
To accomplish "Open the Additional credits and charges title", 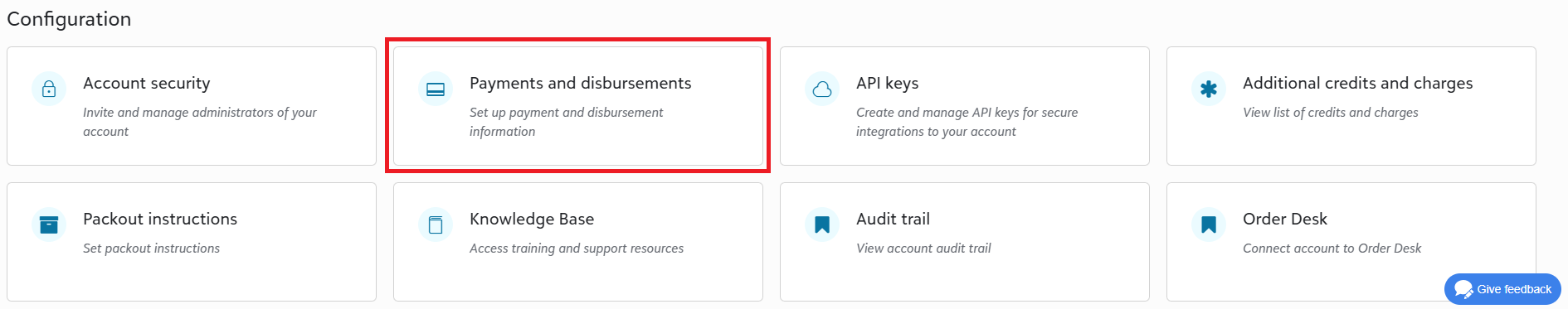I will (x=1357, y=83).
